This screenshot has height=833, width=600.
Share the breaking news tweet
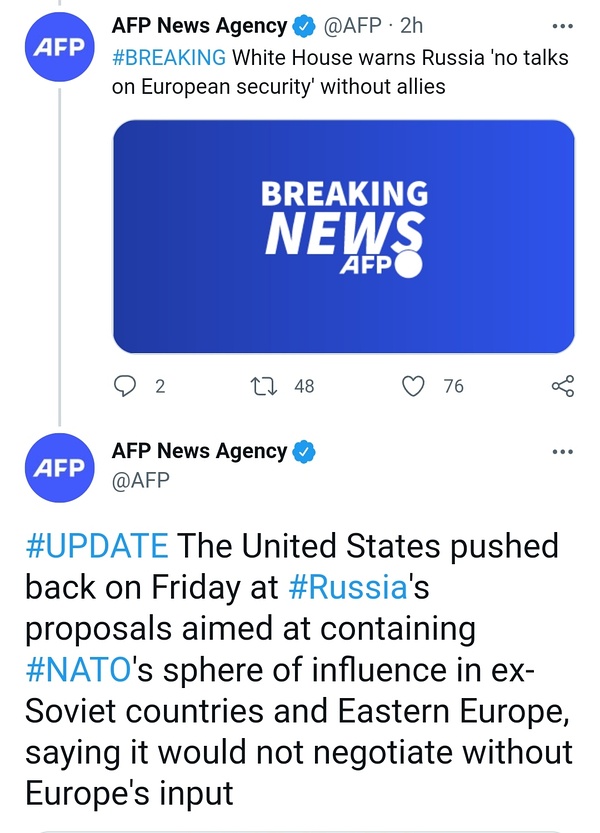point(563,385)
